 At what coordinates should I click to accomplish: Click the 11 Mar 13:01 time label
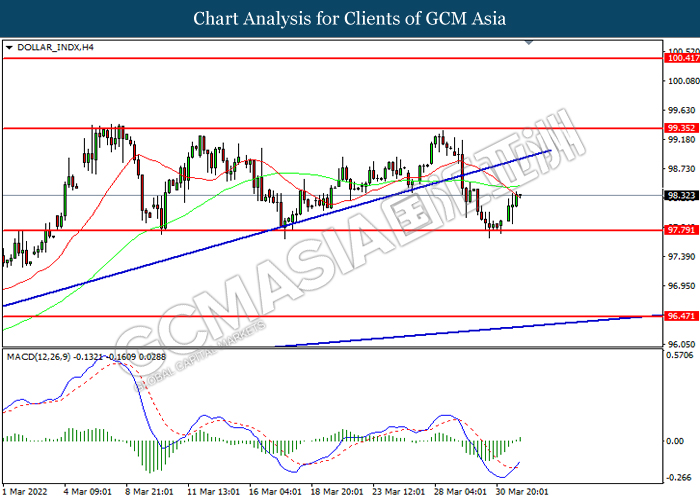[213, 492]
